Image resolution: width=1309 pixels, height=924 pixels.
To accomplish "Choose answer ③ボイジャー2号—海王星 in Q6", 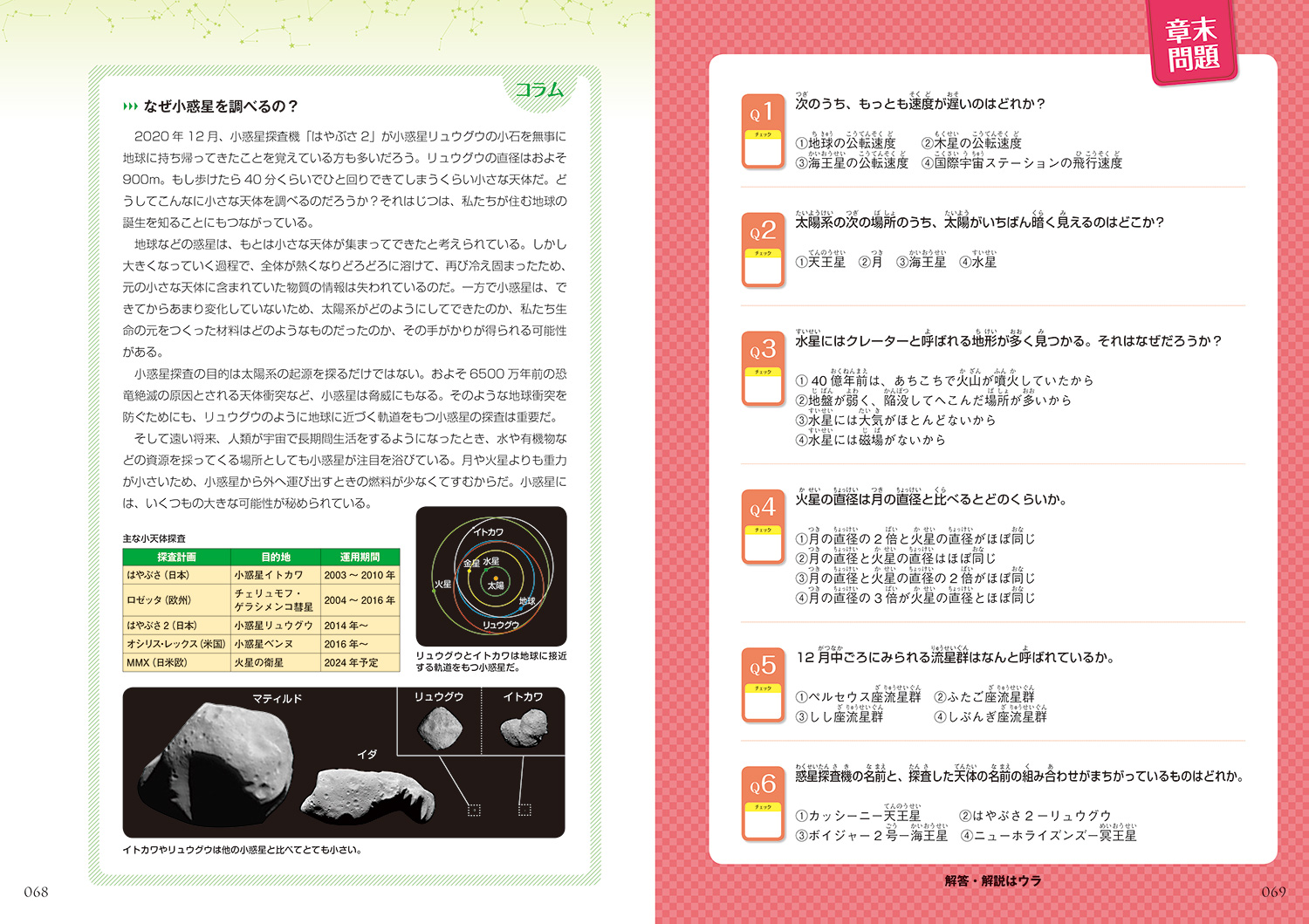I will coord(872,836).
